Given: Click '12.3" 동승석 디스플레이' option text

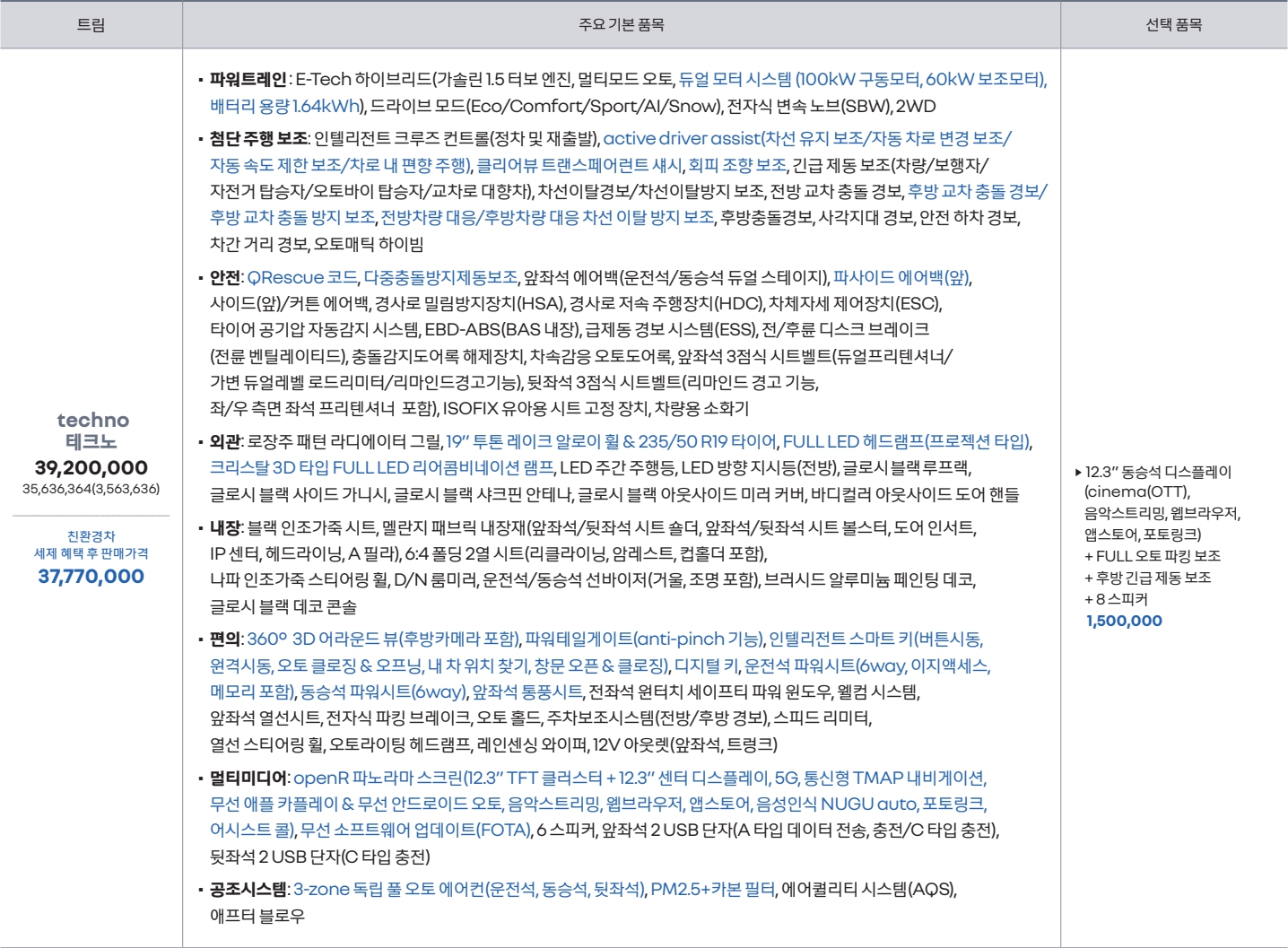Looking at the screenshot, I should (x=1158, y=472).
